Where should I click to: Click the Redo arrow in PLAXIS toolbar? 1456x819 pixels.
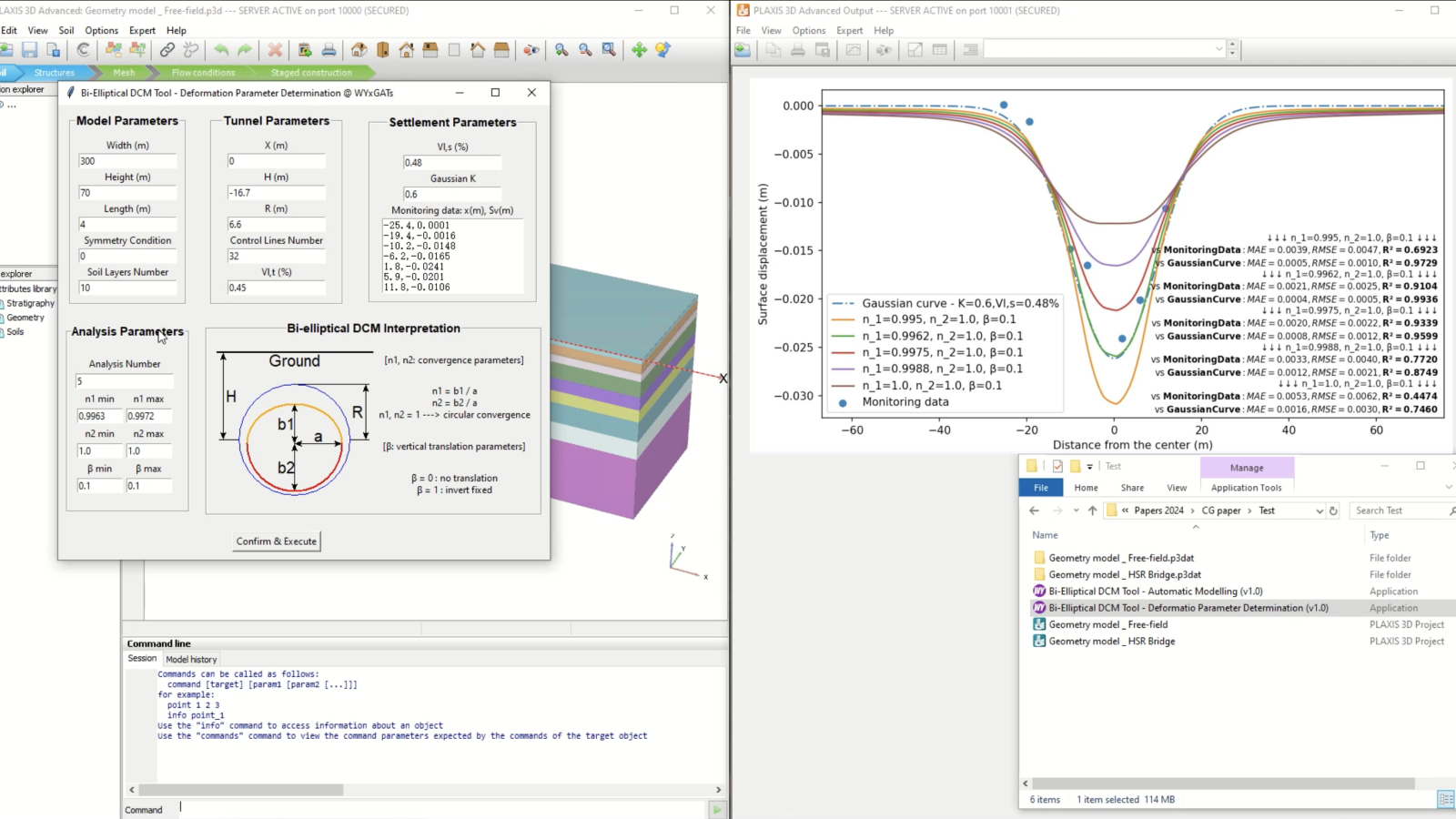(x=245, y=50)
